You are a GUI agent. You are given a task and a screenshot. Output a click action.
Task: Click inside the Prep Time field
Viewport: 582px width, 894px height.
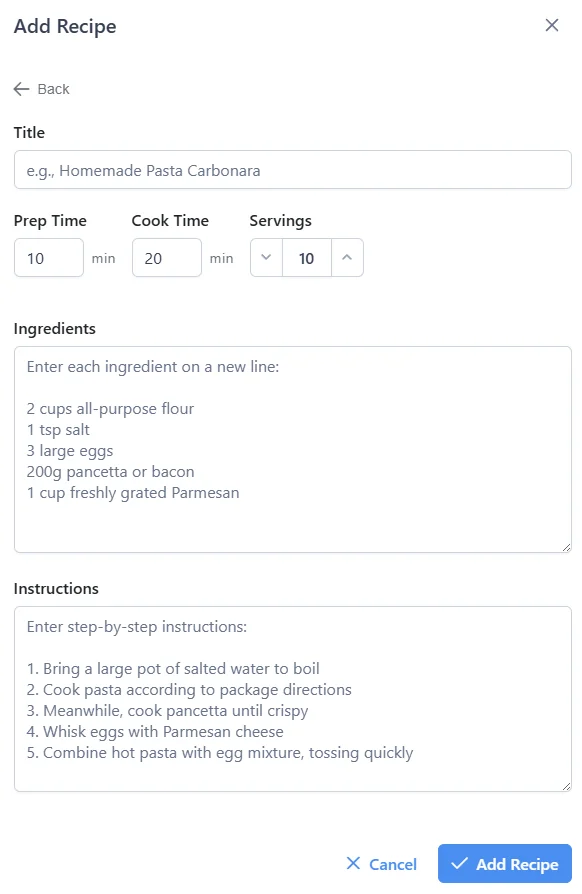[x=48, y=257]
